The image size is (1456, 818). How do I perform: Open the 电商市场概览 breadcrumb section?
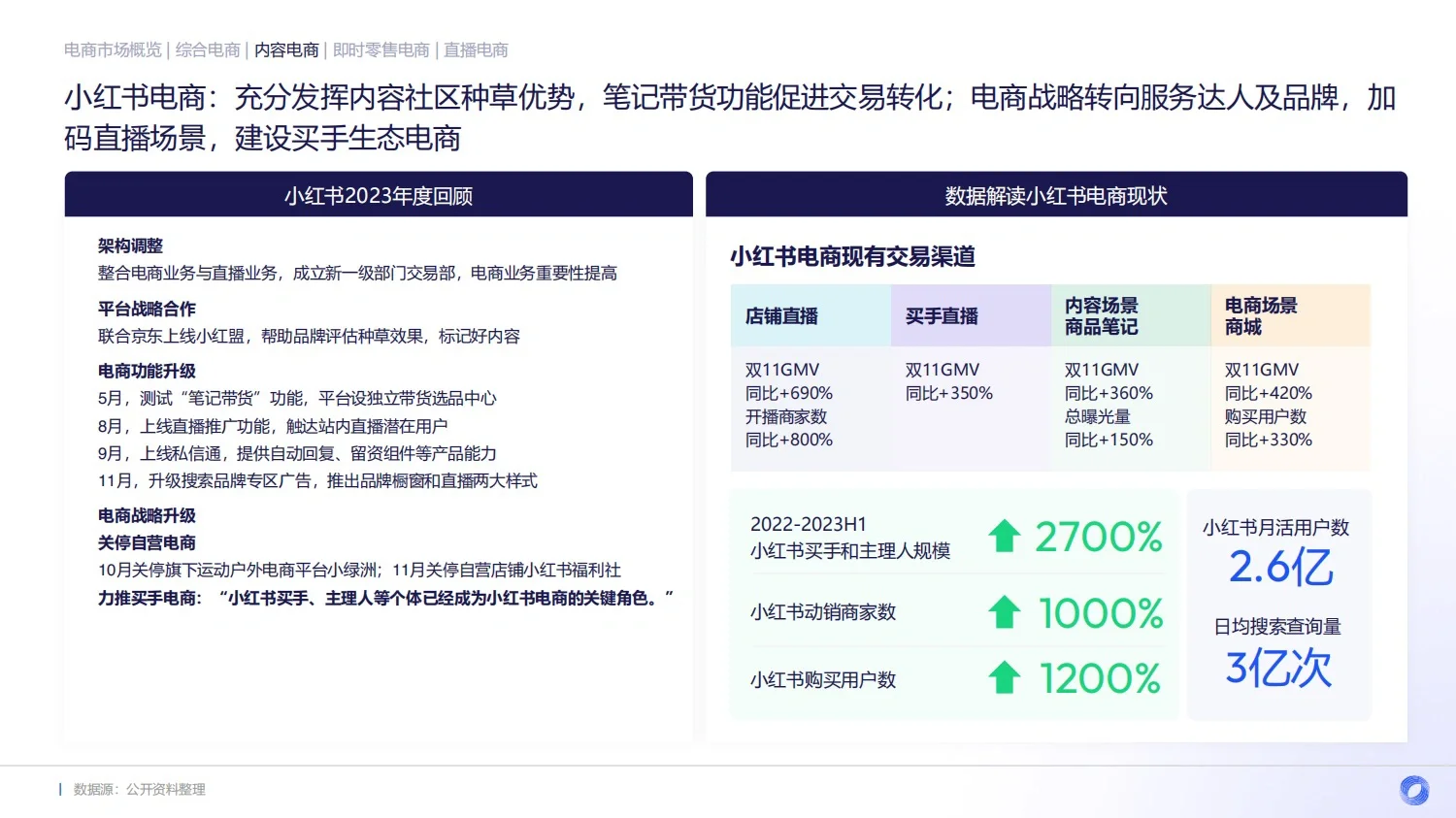point(113,50)
